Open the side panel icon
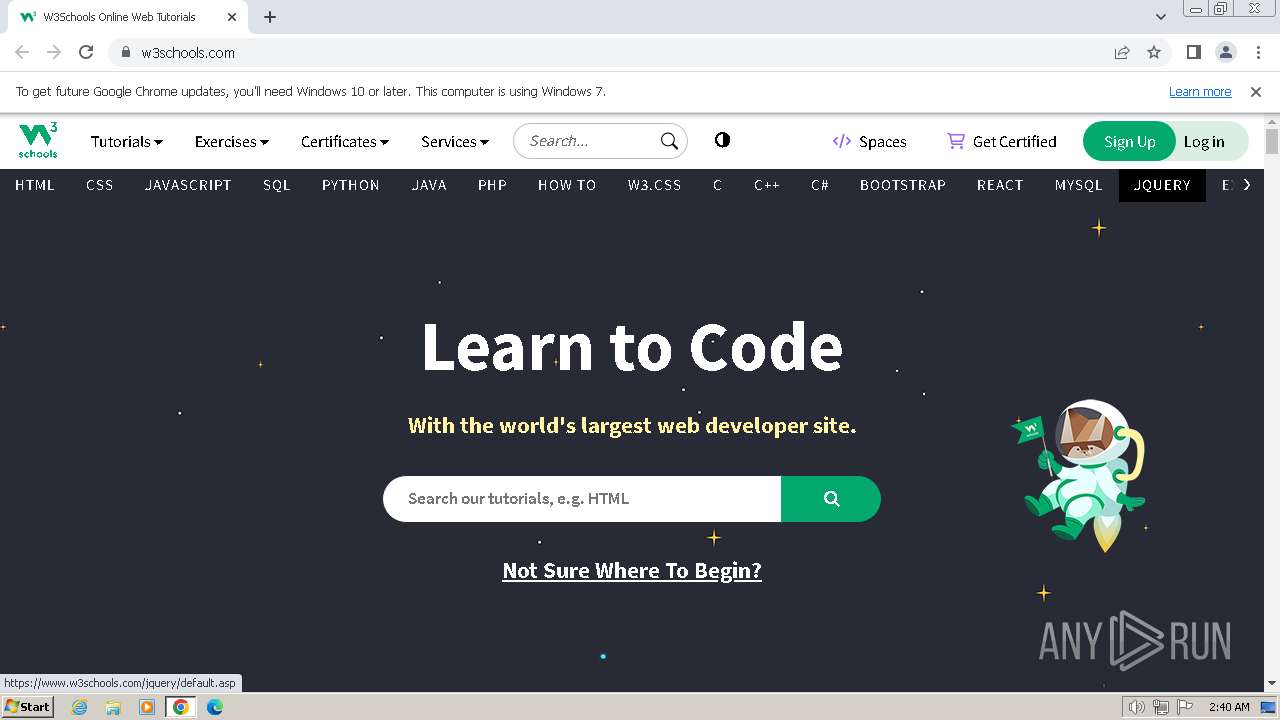The width and height of the screenshot is (1280, 720). tap(1193, 52)
